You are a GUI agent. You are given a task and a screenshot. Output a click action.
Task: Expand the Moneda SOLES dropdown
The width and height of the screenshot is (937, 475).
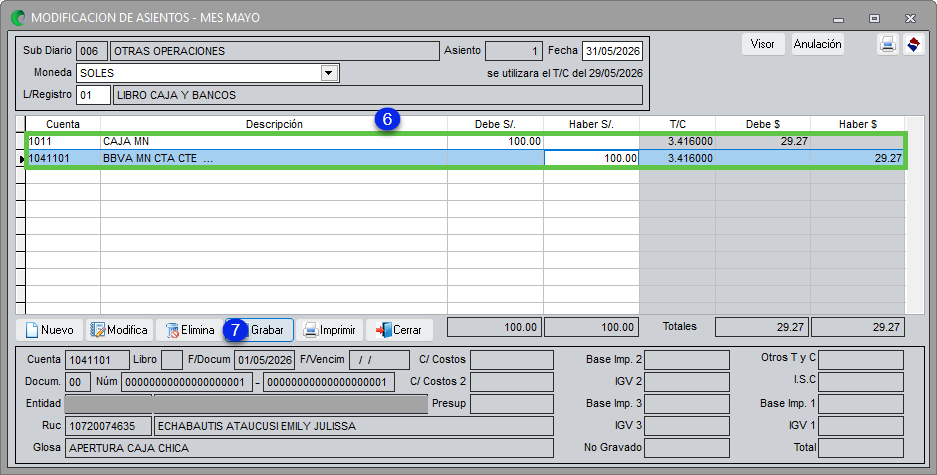coord(328,73)
